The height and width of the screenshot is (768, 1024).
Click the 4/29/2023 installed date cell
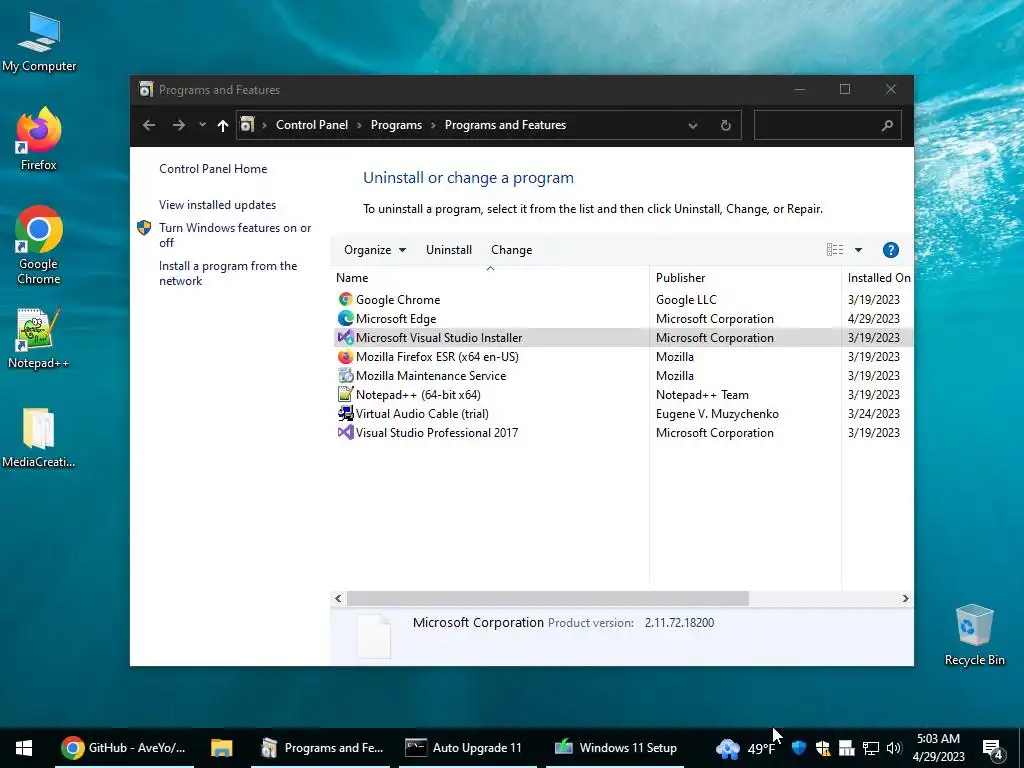pyautogui.click(x=873, y=318)
